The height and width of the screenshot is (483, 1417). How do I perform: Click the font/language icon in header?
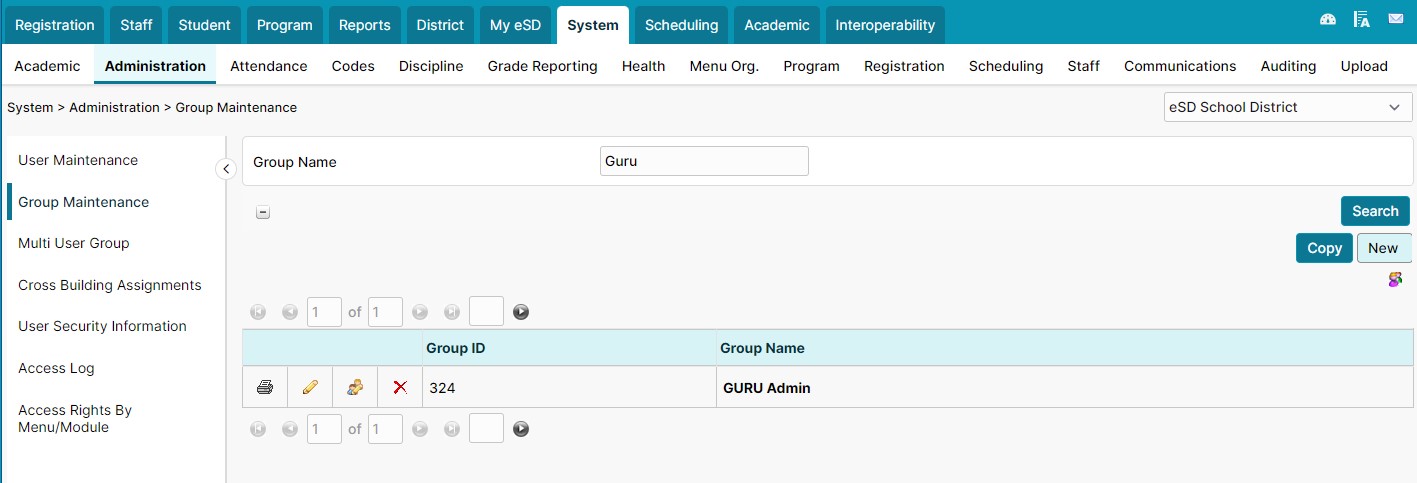[1361, 19]
